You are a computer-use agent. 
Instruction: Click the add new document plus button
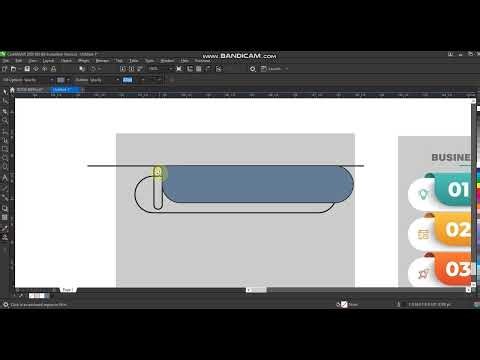(x=83, y=90)
